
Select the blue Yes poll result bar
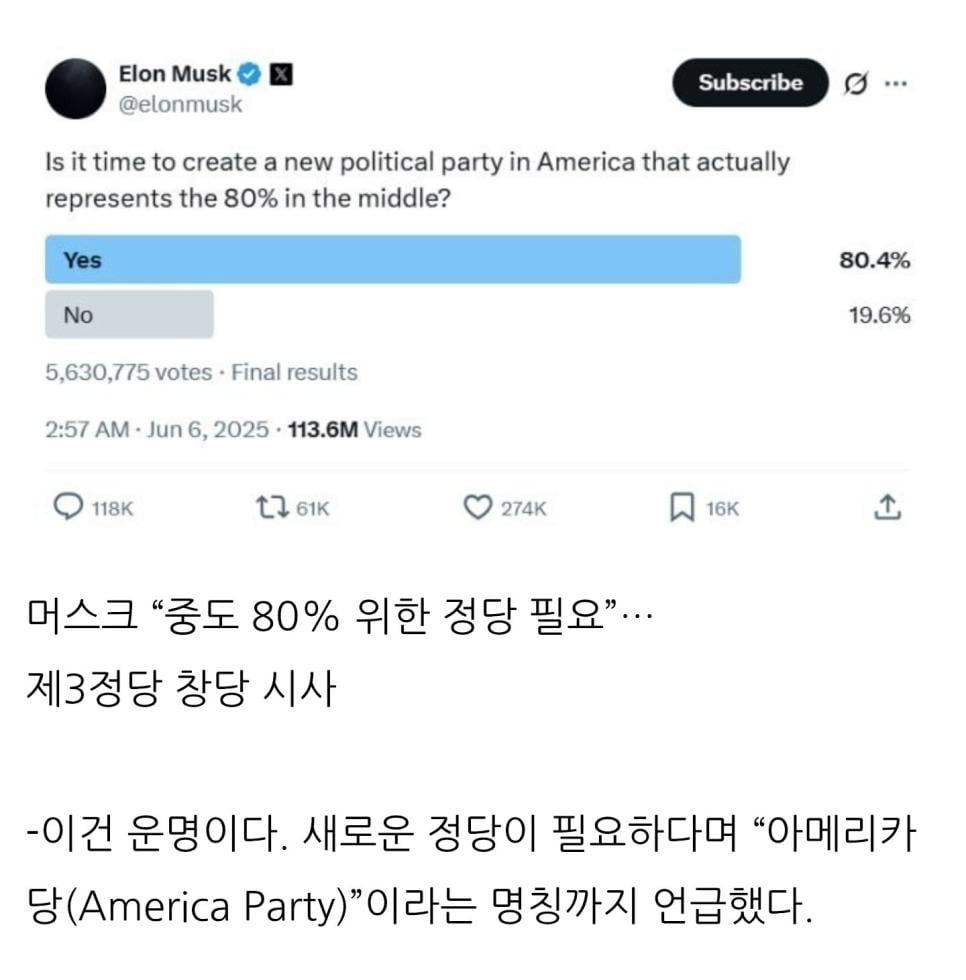click(x=393, y=260)
